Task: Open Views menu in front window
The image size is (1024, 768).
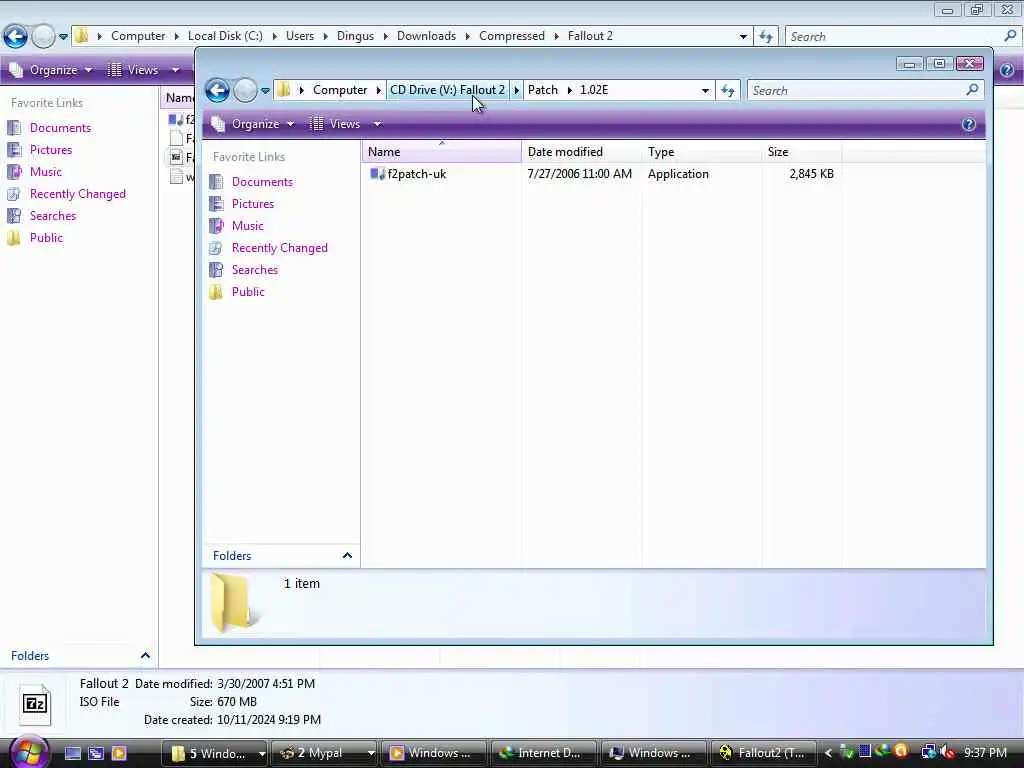Action: [337, 124]
